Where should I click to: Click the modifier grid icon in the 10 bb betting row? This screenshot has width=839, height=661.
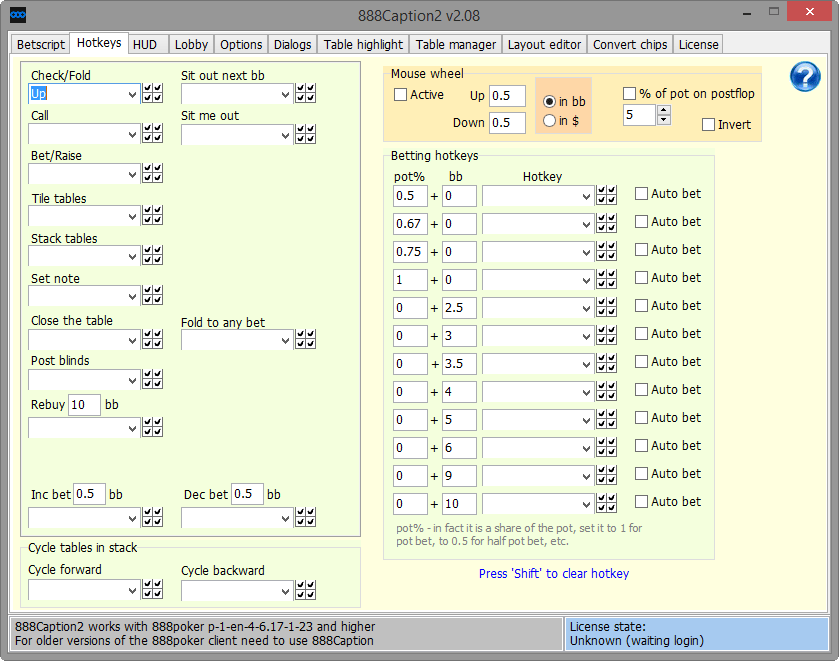(607, 503)
